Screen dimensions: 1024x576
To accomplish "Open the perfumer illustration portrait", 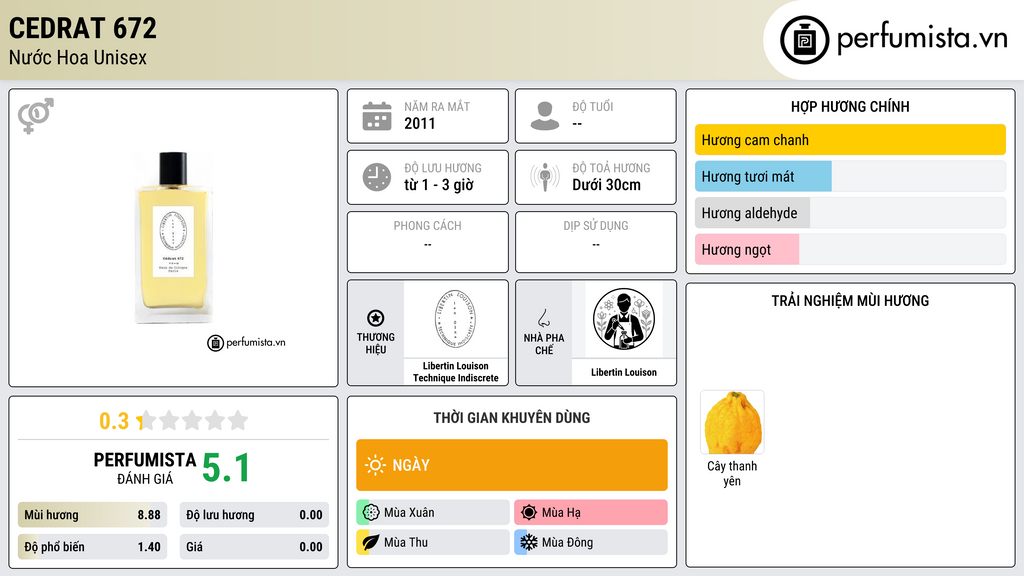I will point(624,319).
